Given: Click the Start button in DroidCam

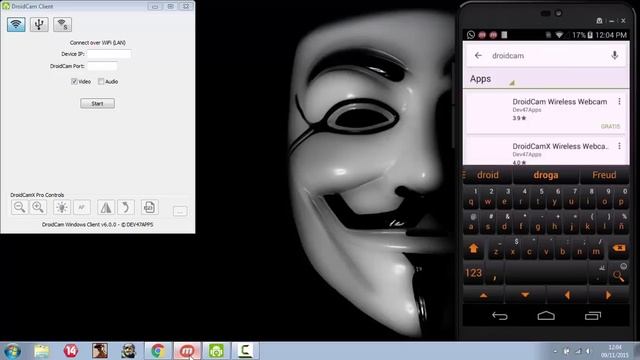Looking at the screenshot, I should (x=97, y=103).
